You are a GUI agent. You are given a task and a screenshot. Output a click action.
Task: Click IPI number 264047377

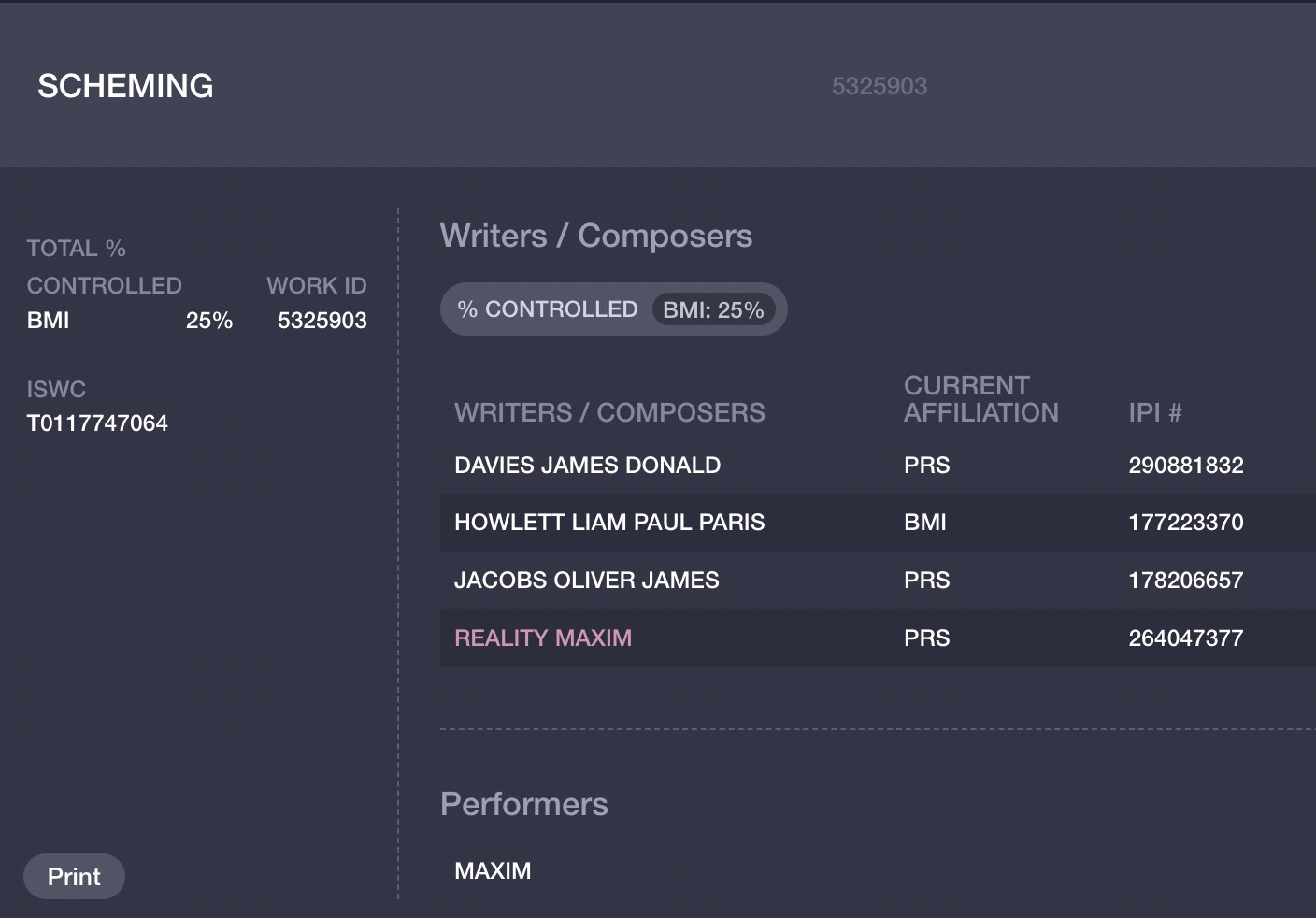[x=1186, y=638]
